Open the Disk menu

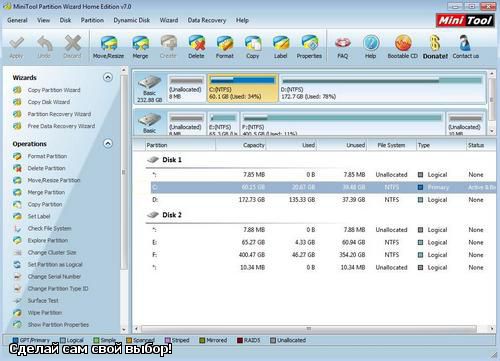(x=65, y=20)
